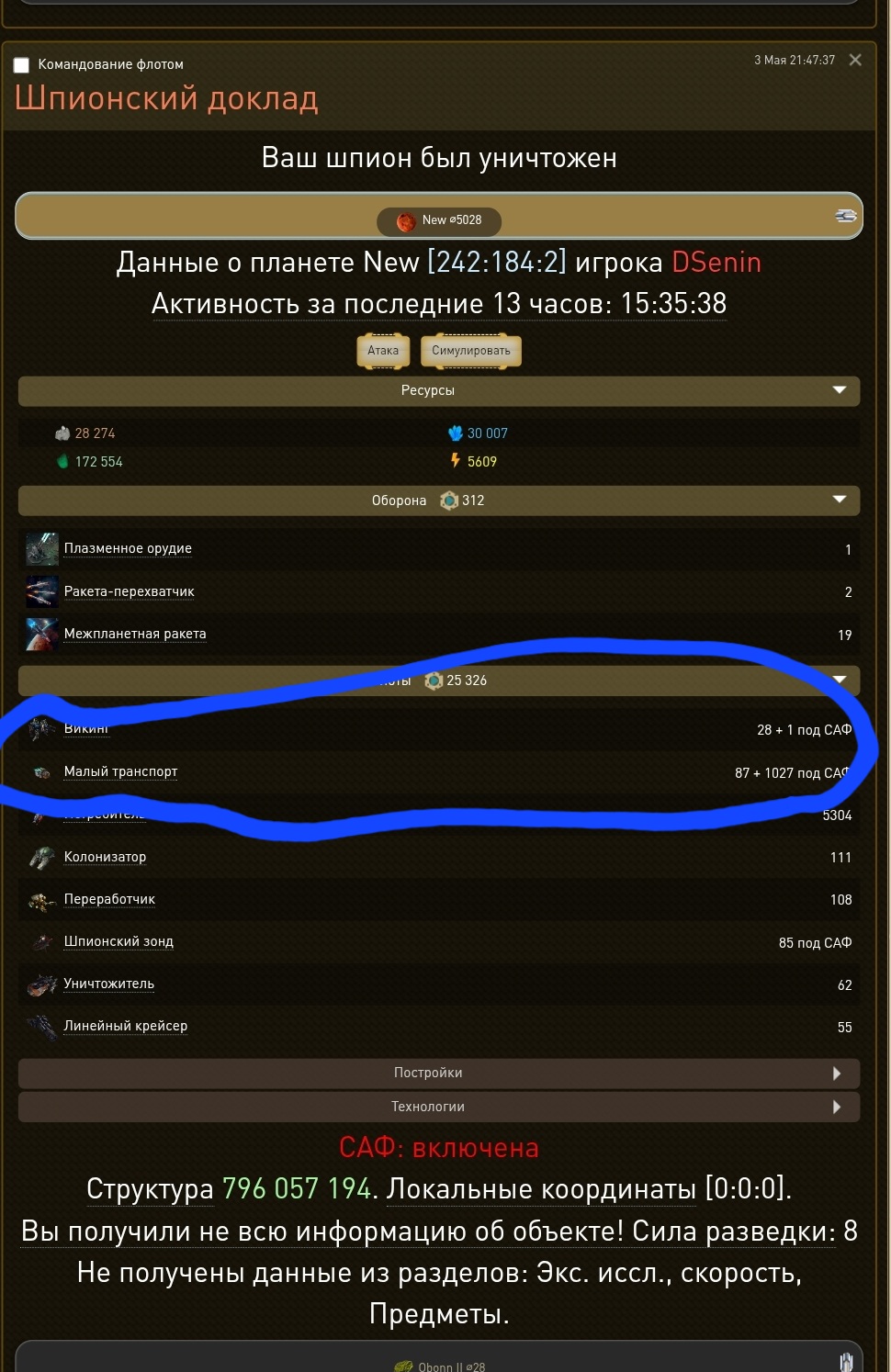Click the Plasma cannon icon (Плазменное орудие)
The image size is (891, 1372).
coord(42,548)
